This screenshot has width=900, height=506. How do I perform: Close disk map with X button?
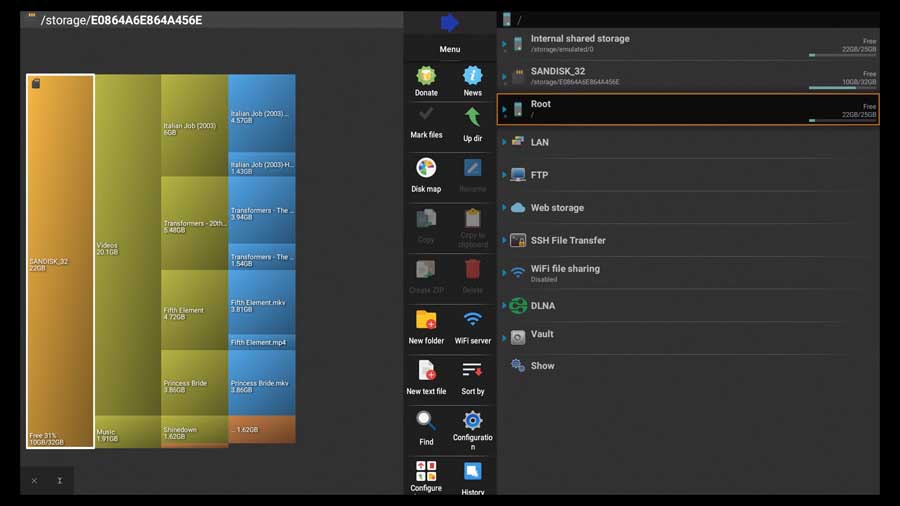(34, 481)
